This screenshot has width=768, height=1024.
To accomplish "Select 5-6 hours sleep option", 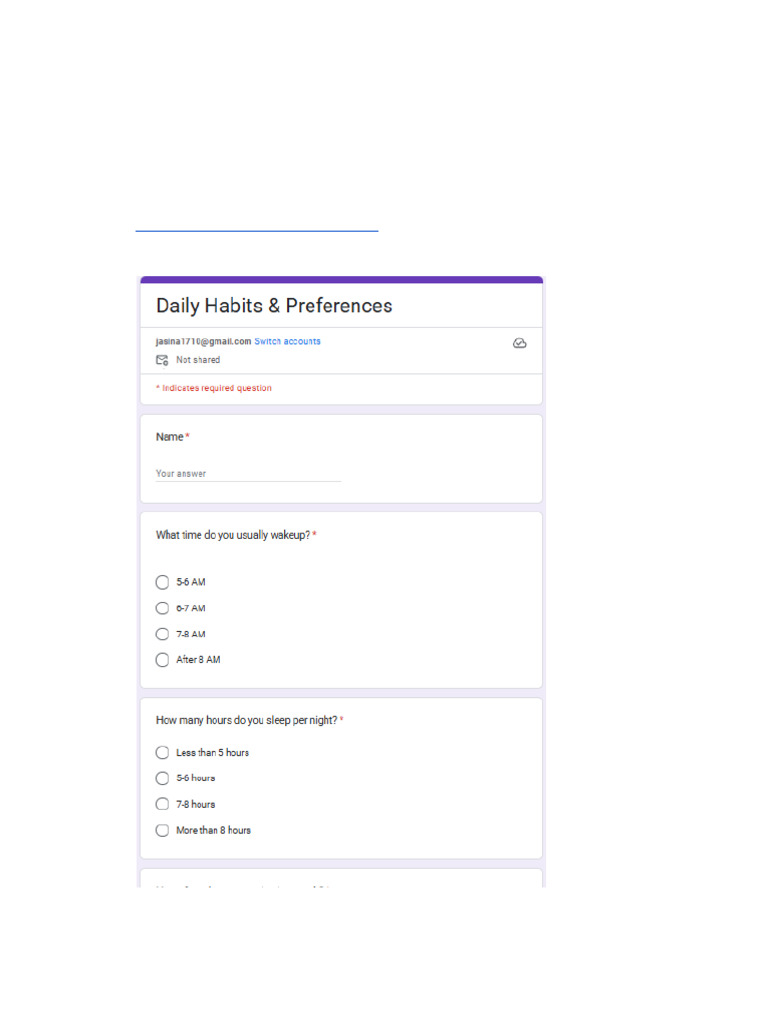I will tap(163, 778).
